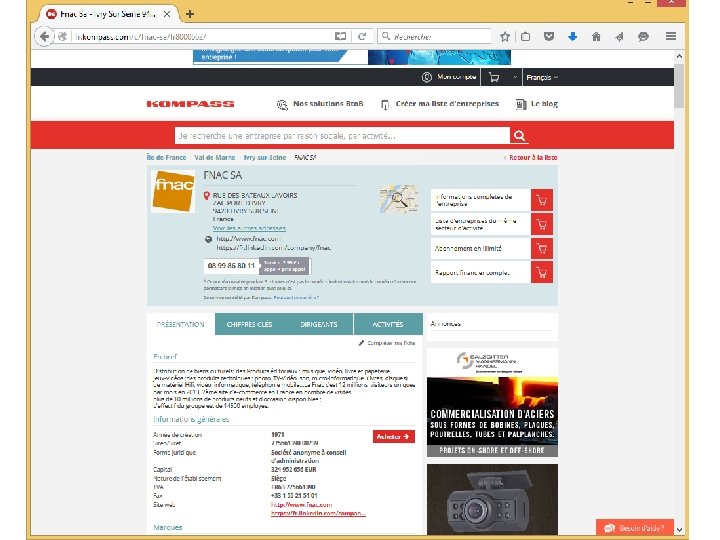Open Français language dropdown
The height and width of the screenshot is (540, 720).
[x=542, y=77]
